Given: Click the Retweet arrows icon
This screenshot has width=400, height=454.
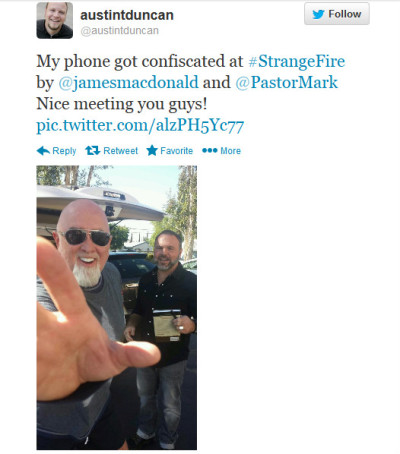Looking at the screenshot, I should (x=92, y=151).
